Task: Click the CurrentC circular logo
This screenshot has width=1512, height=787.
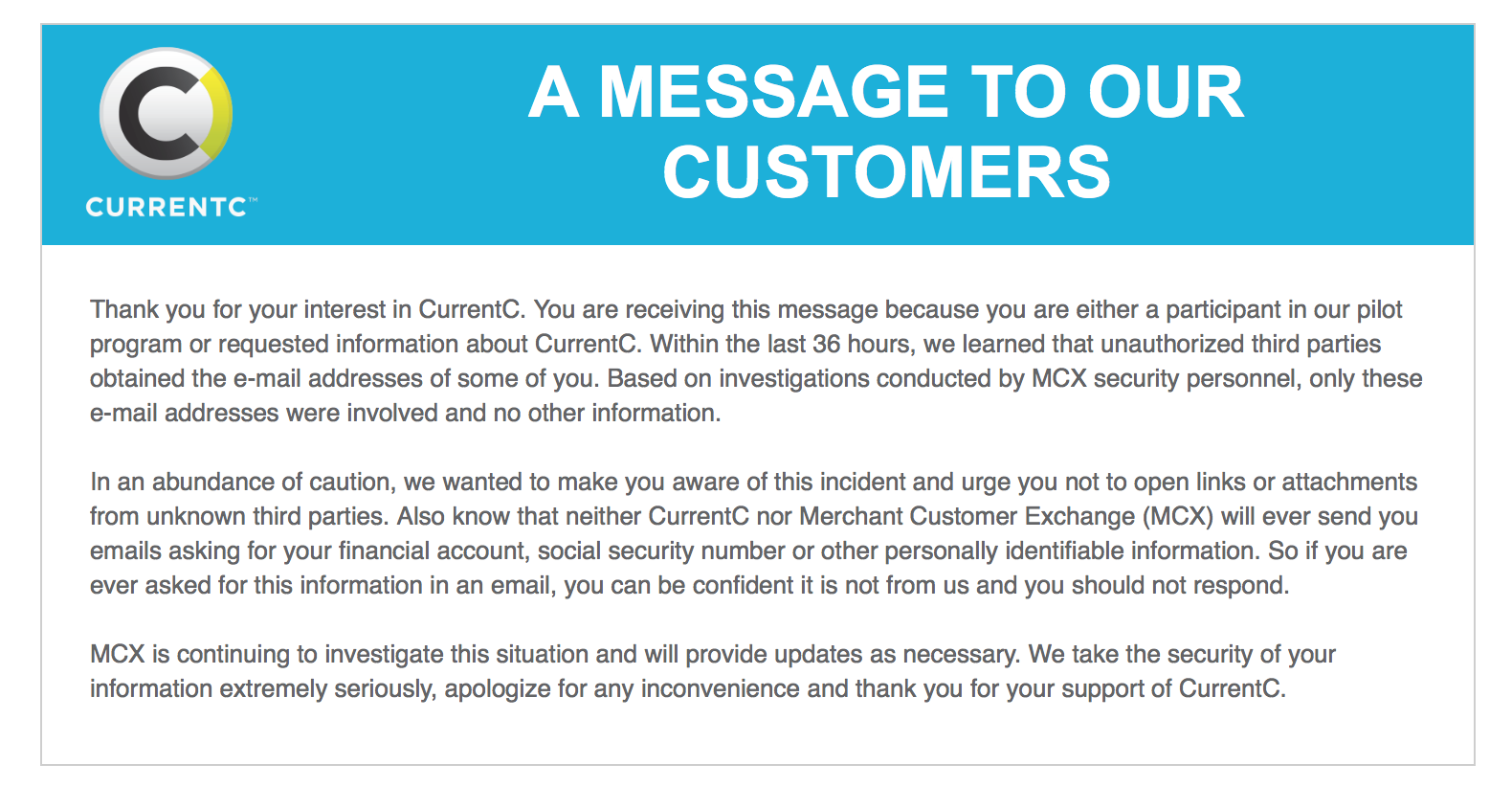Action: click(x=167, y=113)
